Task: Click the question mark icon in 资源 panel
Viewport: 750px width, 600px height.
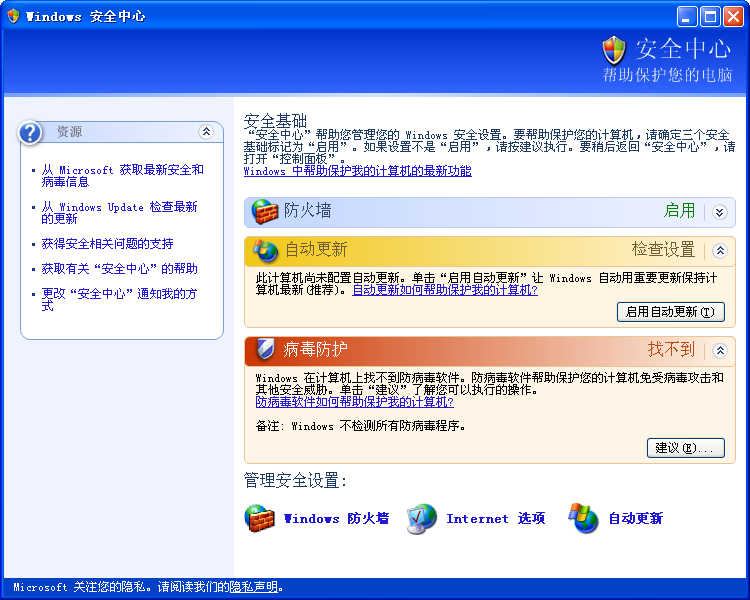Action: pyautogui.click(x=30, y=132)
